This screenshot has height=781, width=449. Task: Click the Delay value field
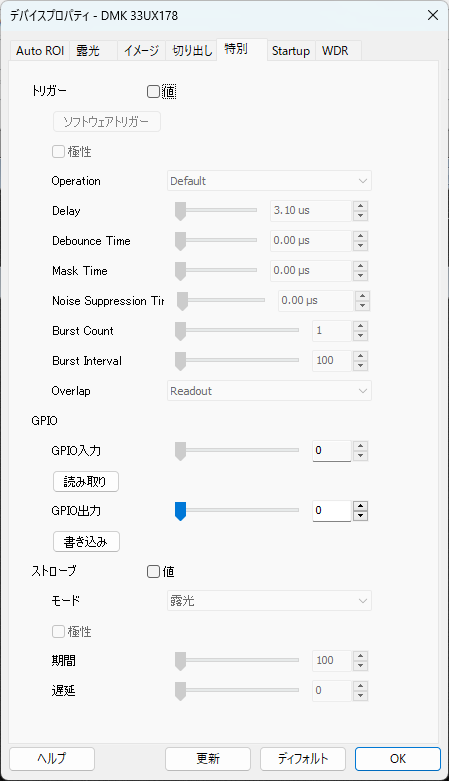[311, 211]
